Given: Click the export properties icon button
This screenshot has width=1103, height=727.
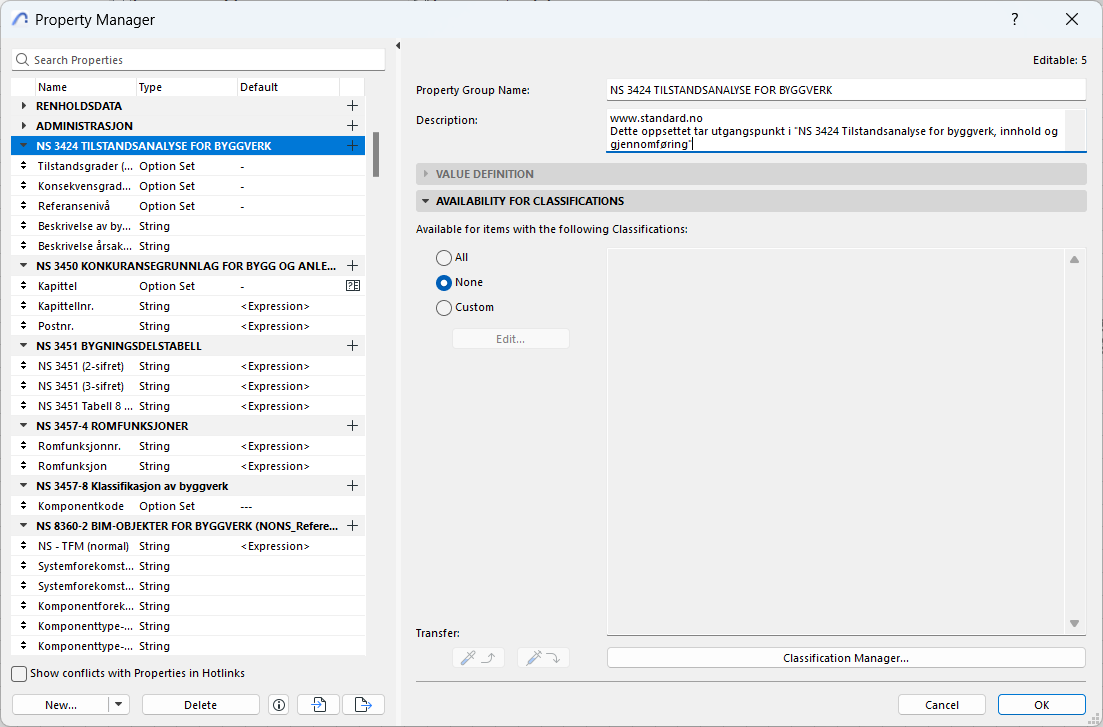Looking at the screenshot, I should 363,705.
